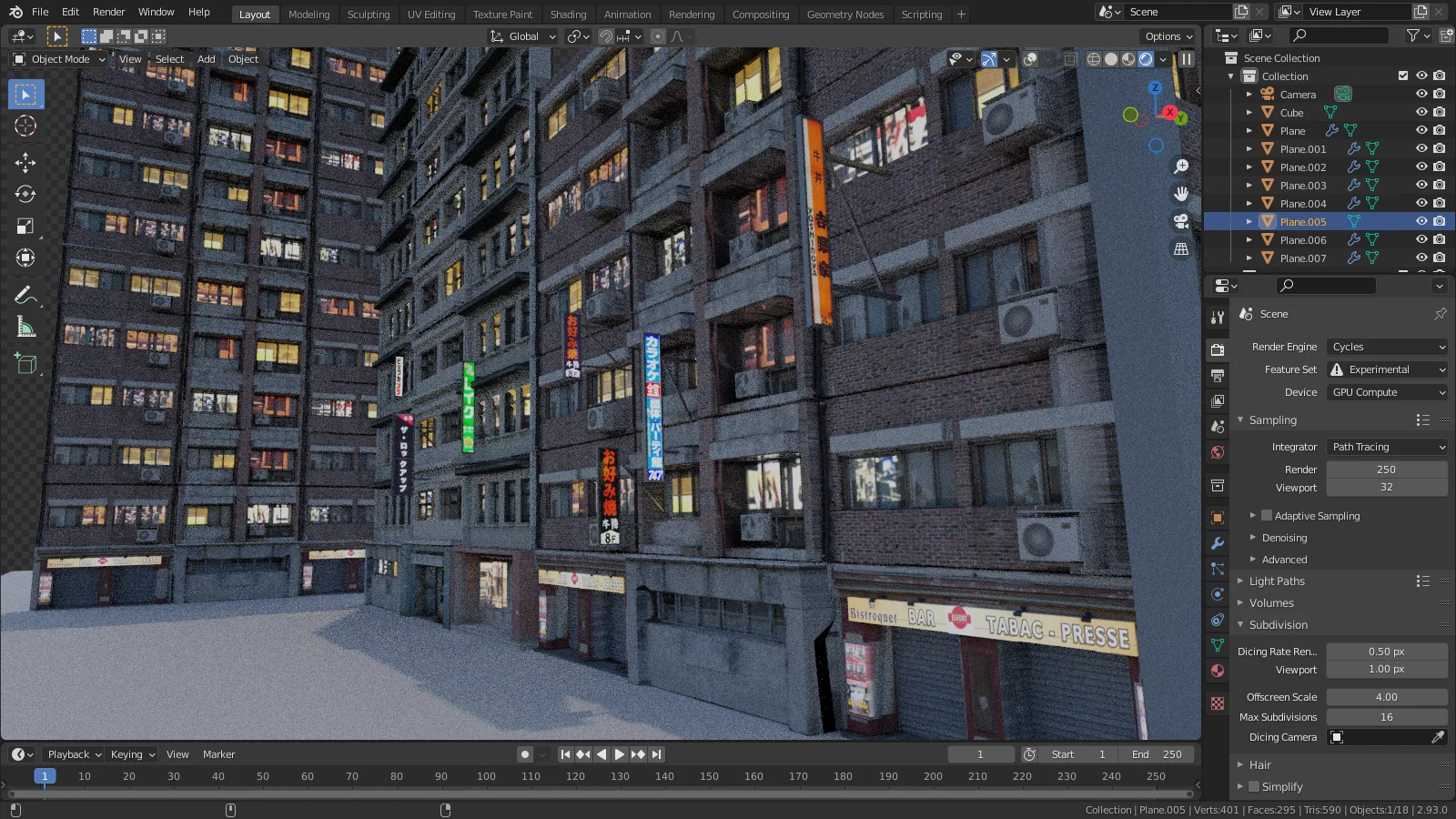
Task: Select the Move tool in the toolbar
Action: pos(25,162)
